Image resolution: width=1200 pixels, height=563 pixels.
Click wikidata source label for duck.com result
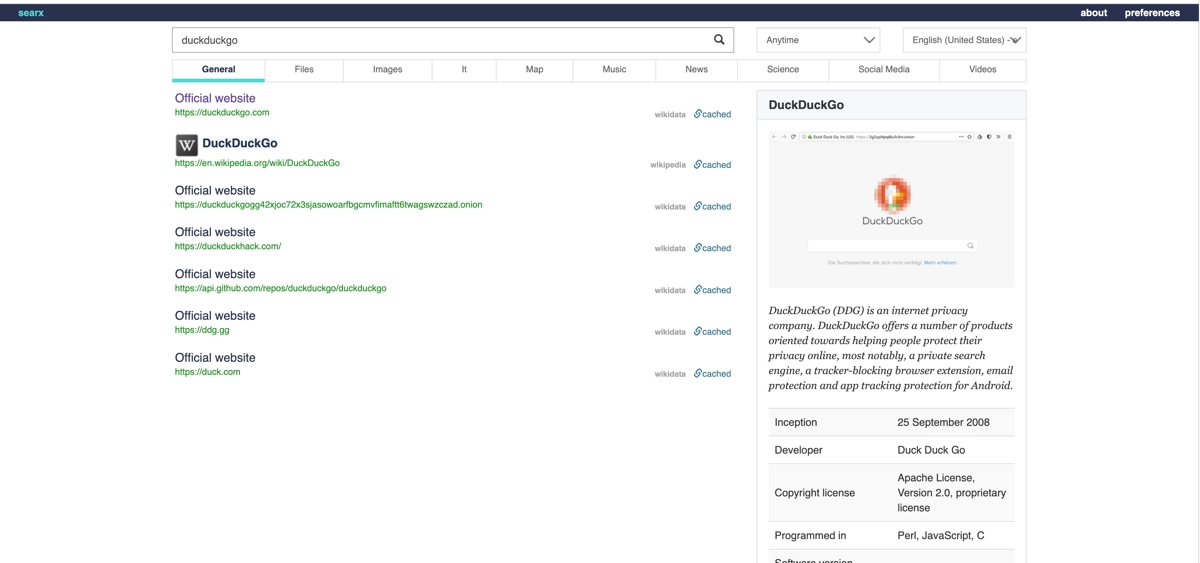click(x=670, y=374)
